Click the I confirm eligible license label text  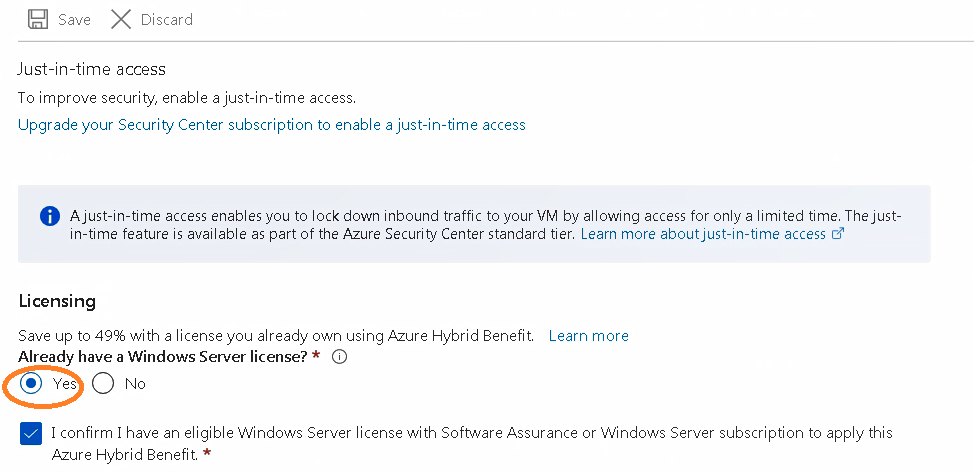click(472, 443)
